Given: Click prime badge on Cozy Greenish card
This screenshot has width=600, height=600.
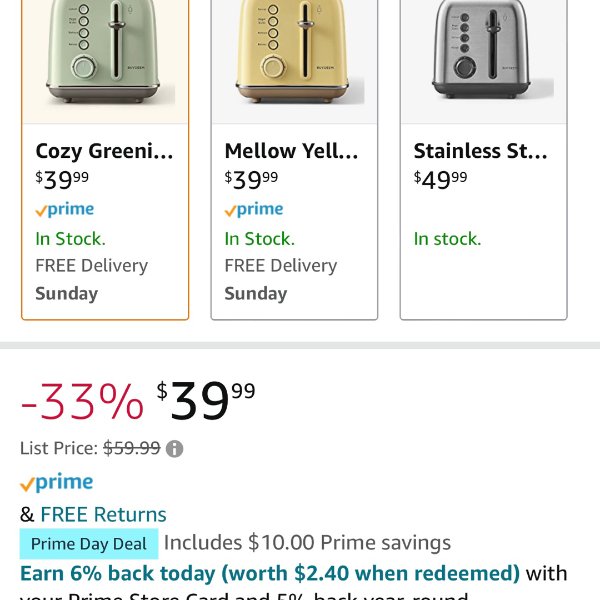Looking at the screenshot, I should point(65,210).
